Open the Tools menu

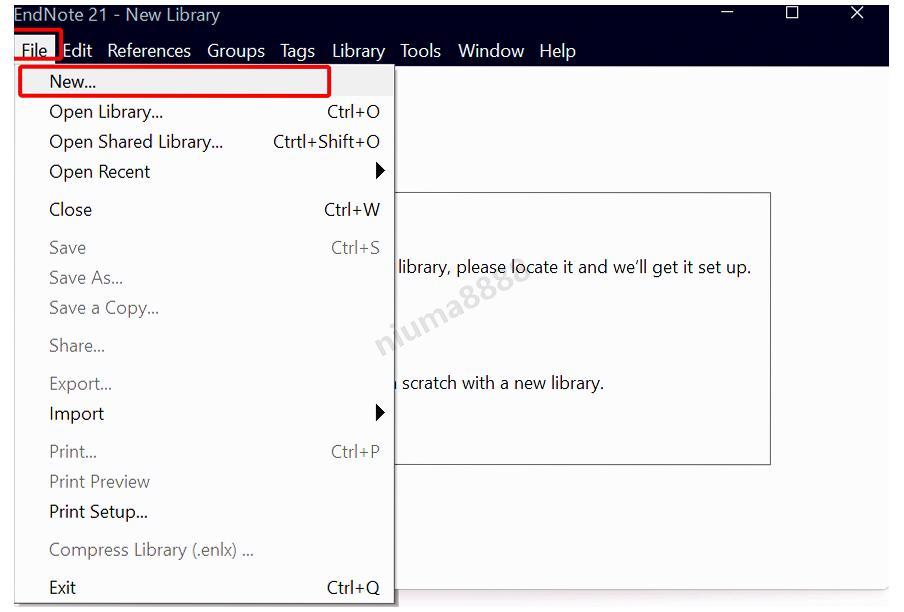click(x=420, y=51)
